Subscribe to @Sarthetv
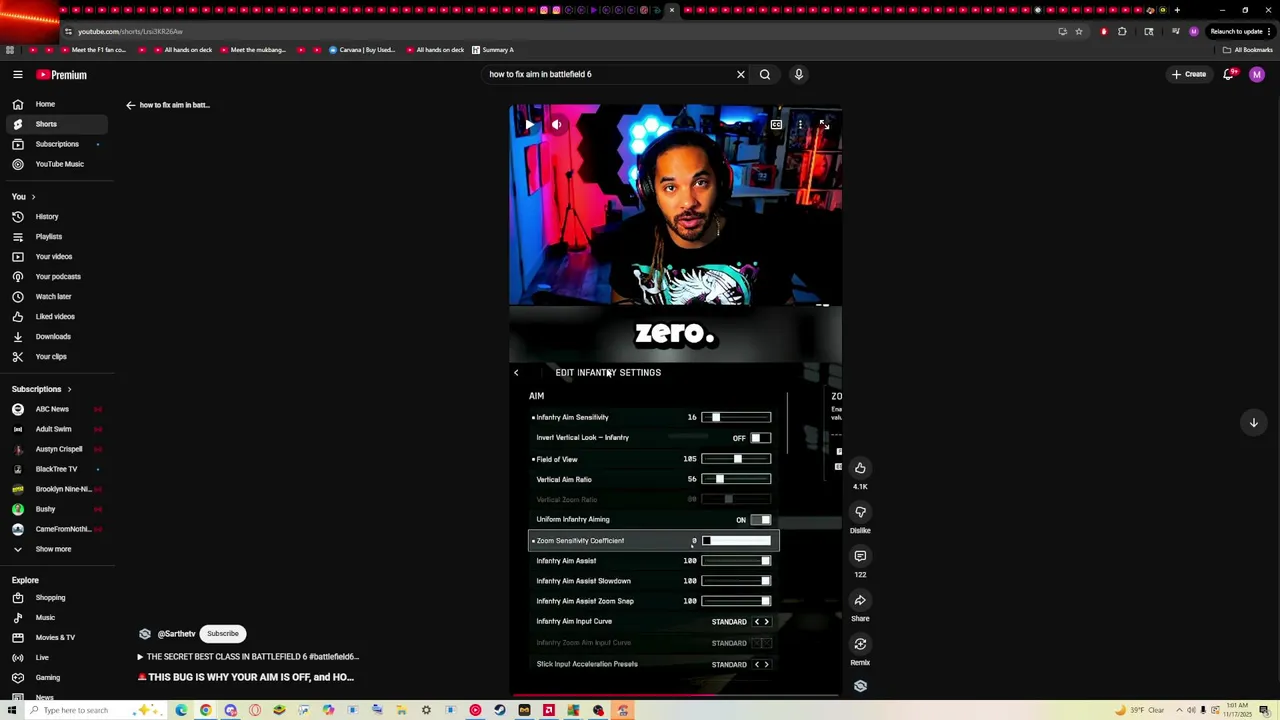The height and width of the screenshot is (720, 1280). click(x=223, y=634)
